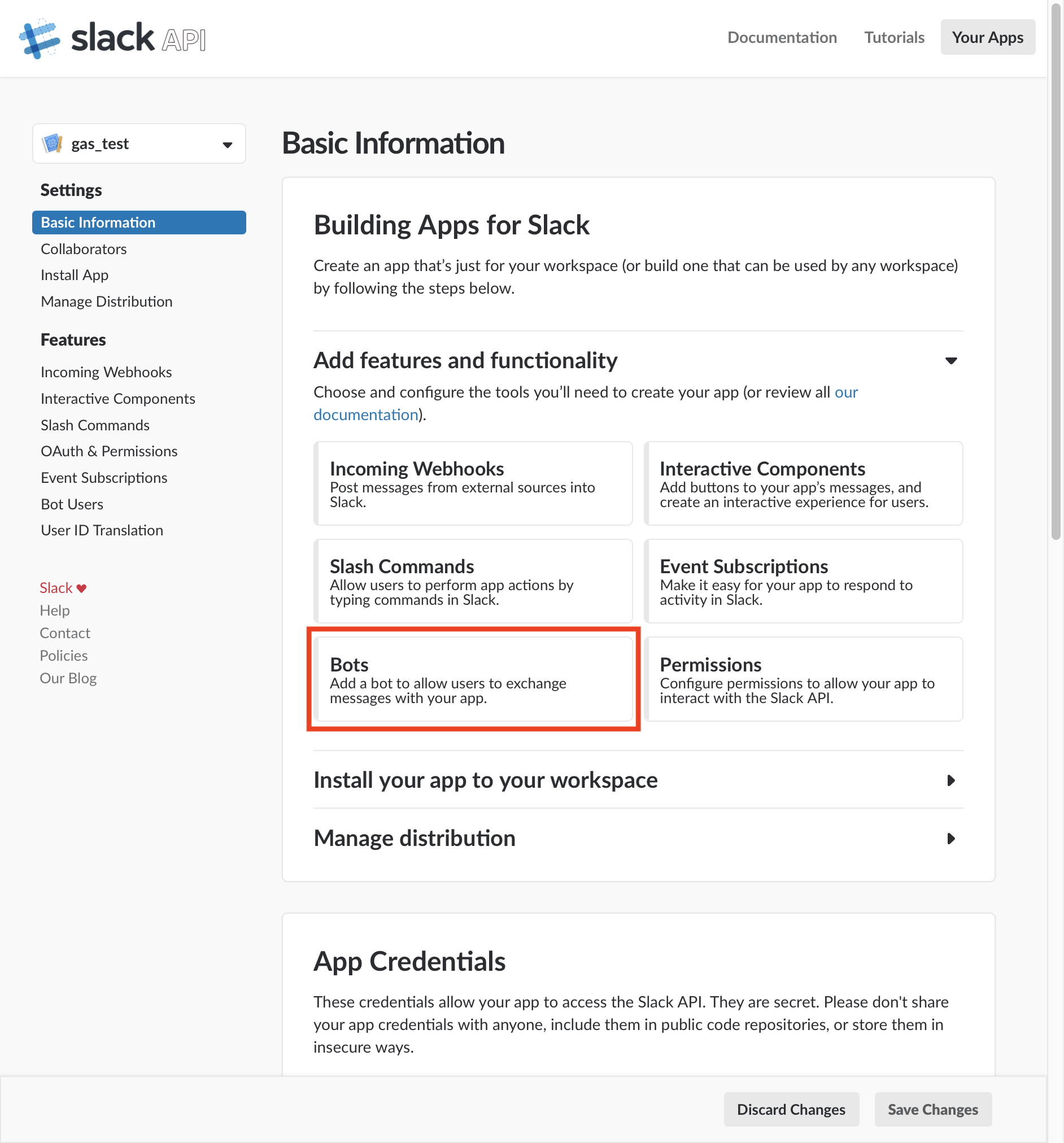Viewport: 1064px width, 1143px height.
Task: Click the Discard Changes button
Action: click(791, 1109)
